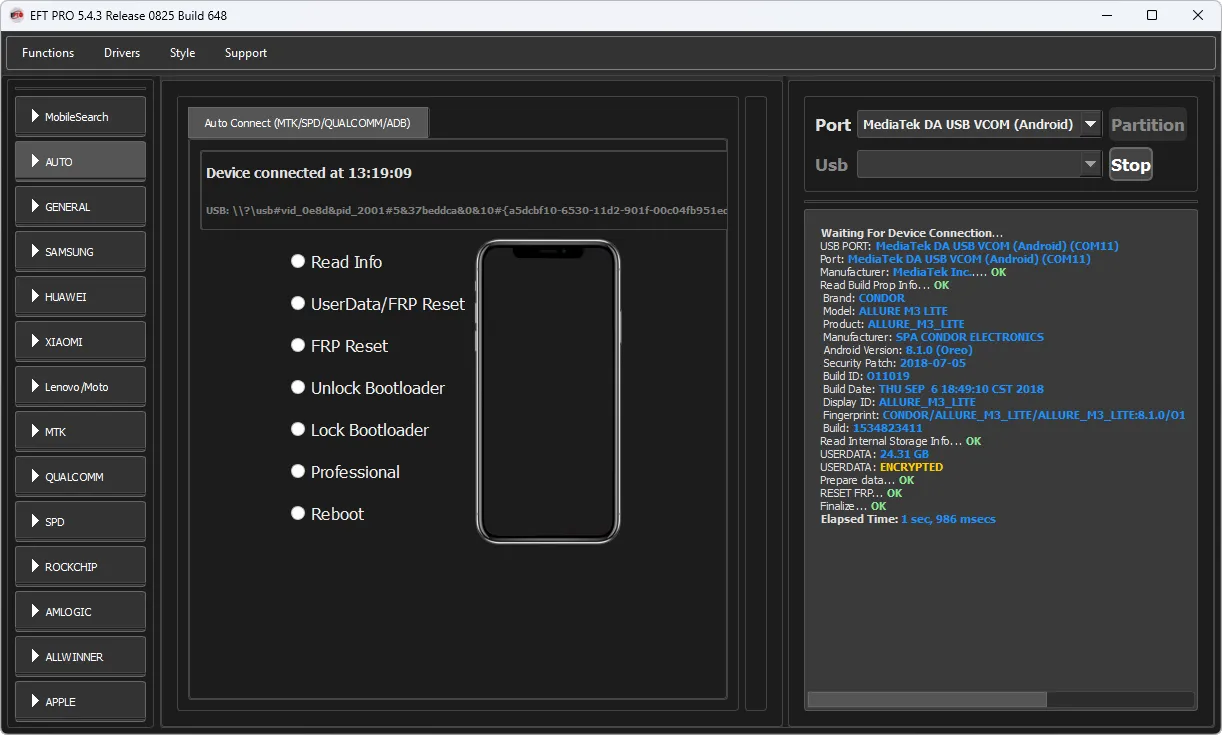Screen dimensions: 1222x735
Task: Click the iPhone device image
Action: coord(548,392)
